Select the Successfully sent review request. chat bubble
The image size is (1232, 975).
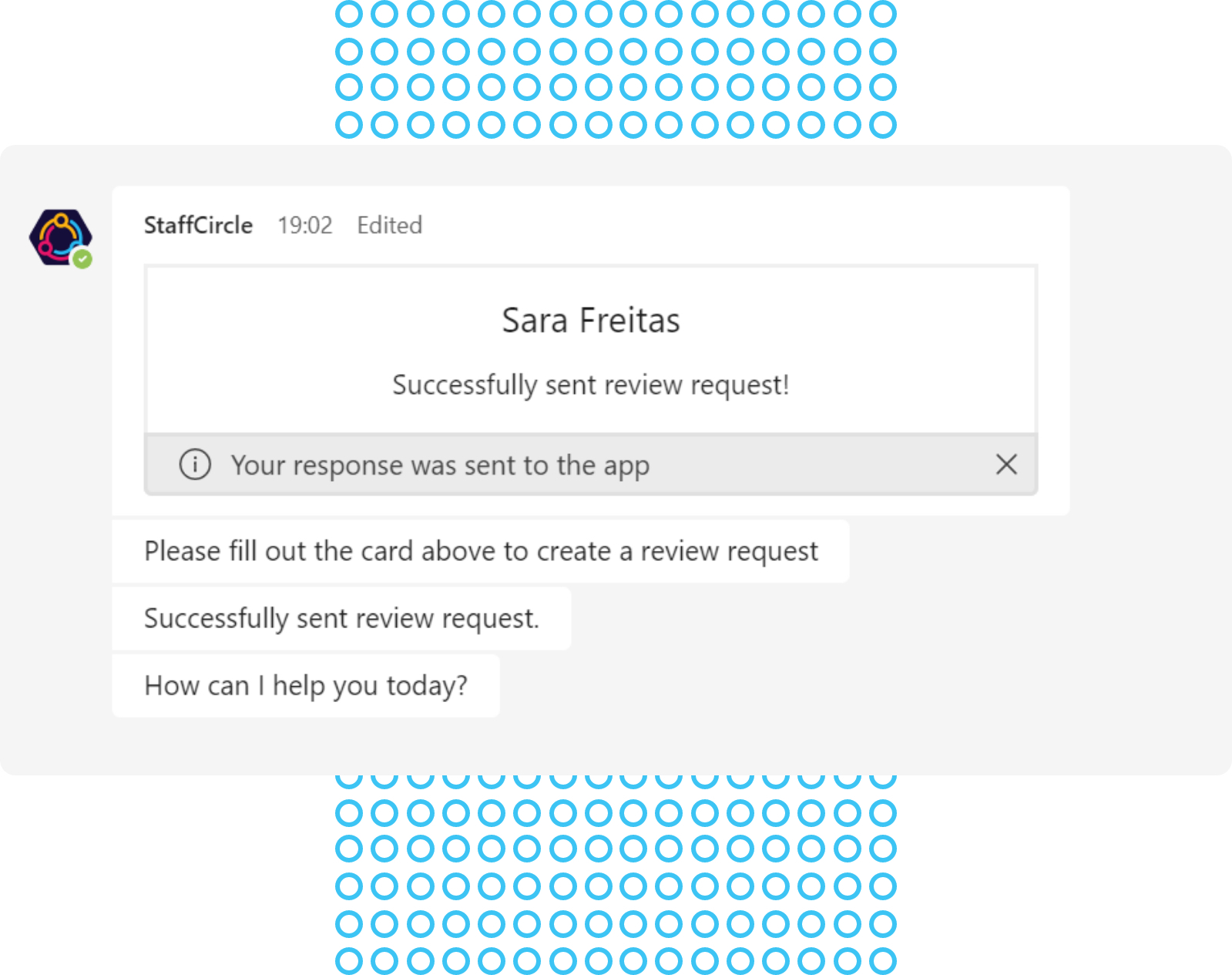coord(341,618)
